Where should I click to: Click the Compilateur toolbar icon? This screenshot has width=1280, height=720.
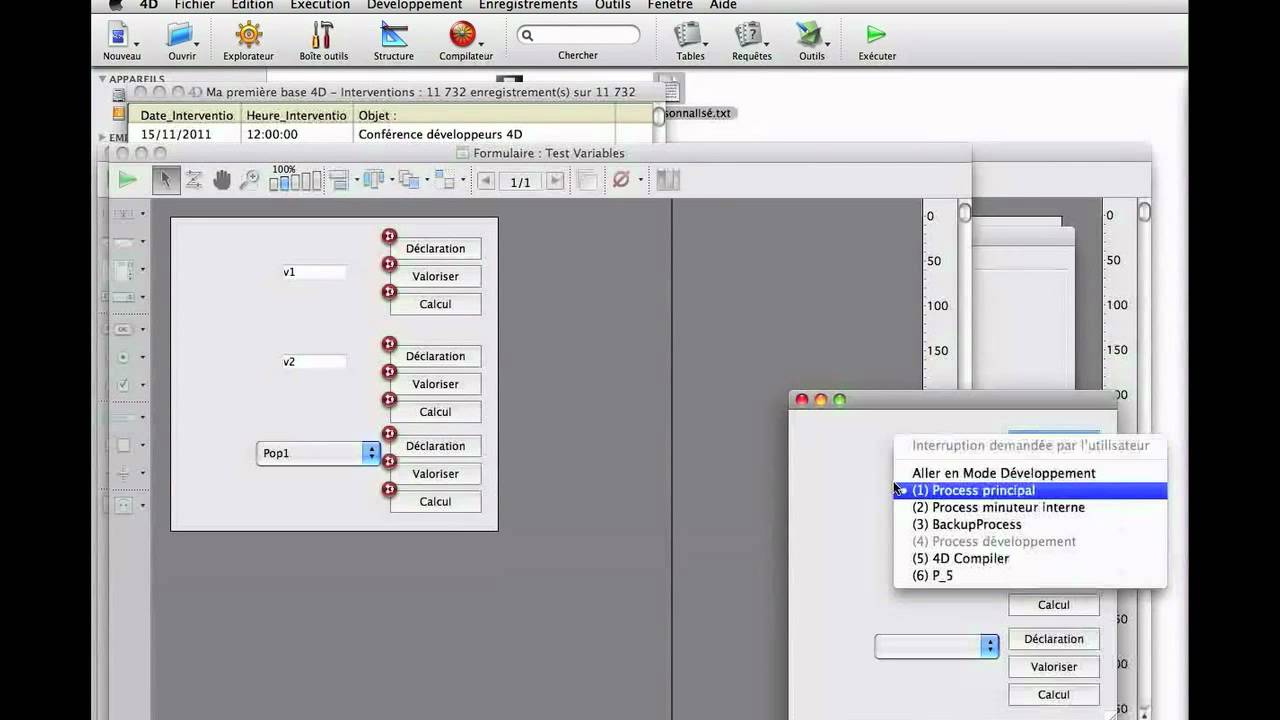462,35
